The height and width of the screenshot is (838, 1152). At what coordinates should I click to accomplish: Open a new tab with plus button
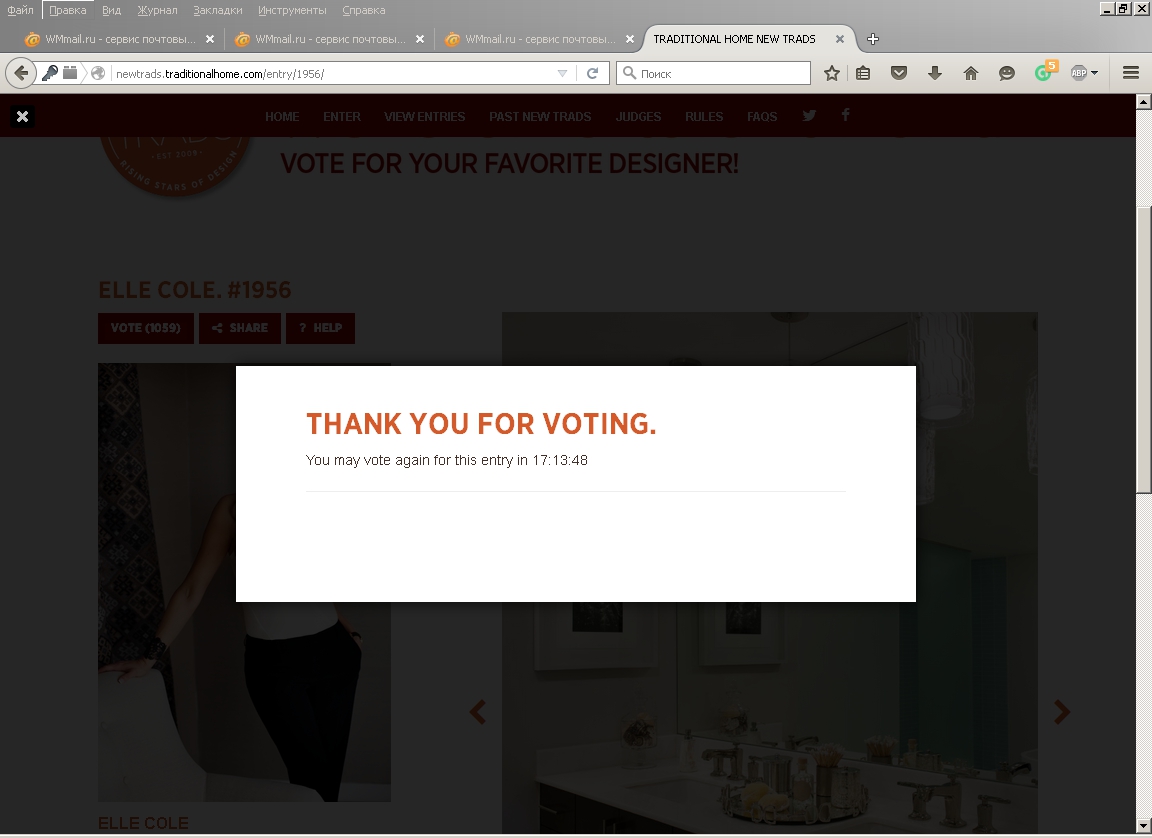[873, 39]
